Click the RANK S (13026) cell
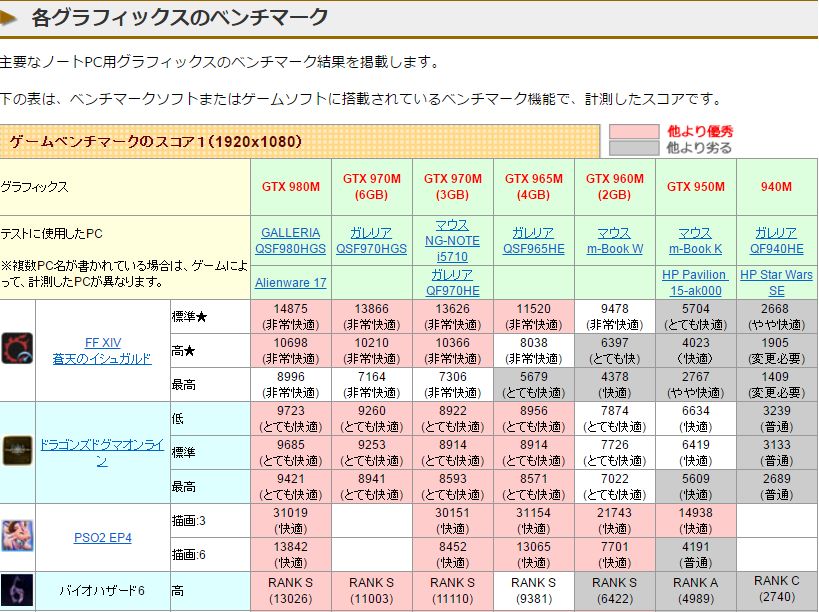 (x=291, y=591)
